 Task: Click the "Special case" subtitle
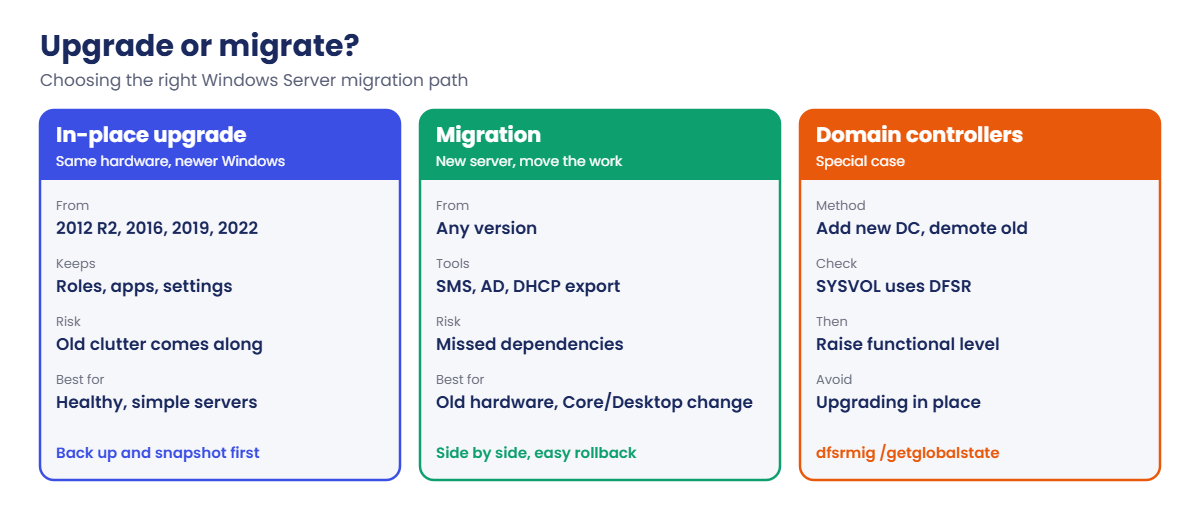click(860, 161)
